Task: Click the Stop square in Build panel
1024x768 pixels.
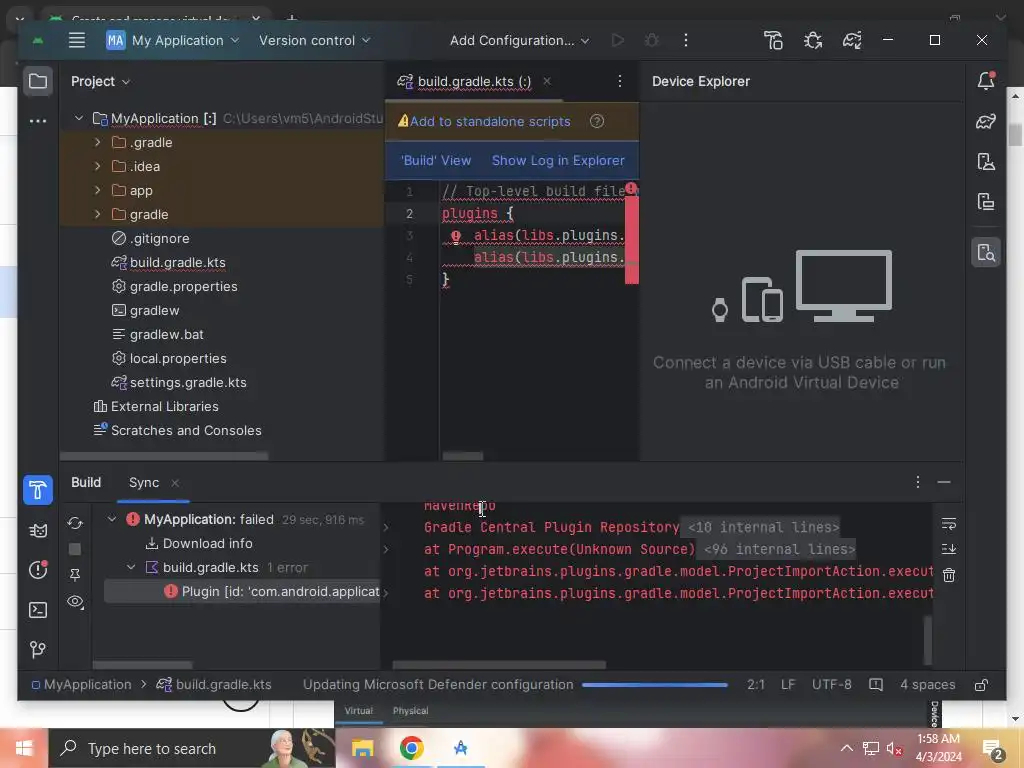Action: point(75,549)
